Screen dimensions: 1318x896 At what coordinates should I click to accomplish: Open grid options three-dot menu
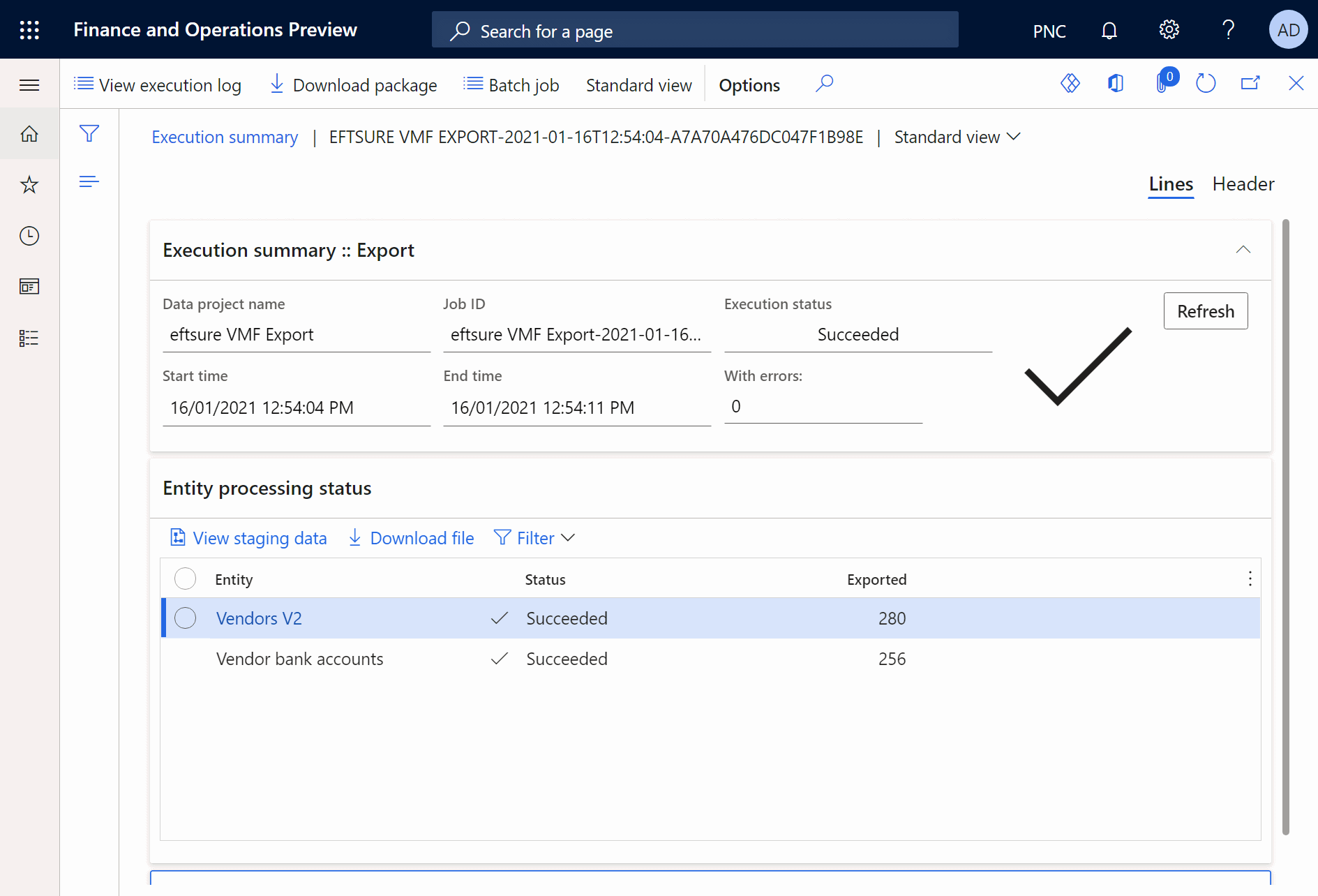(x=1250, y=578)
